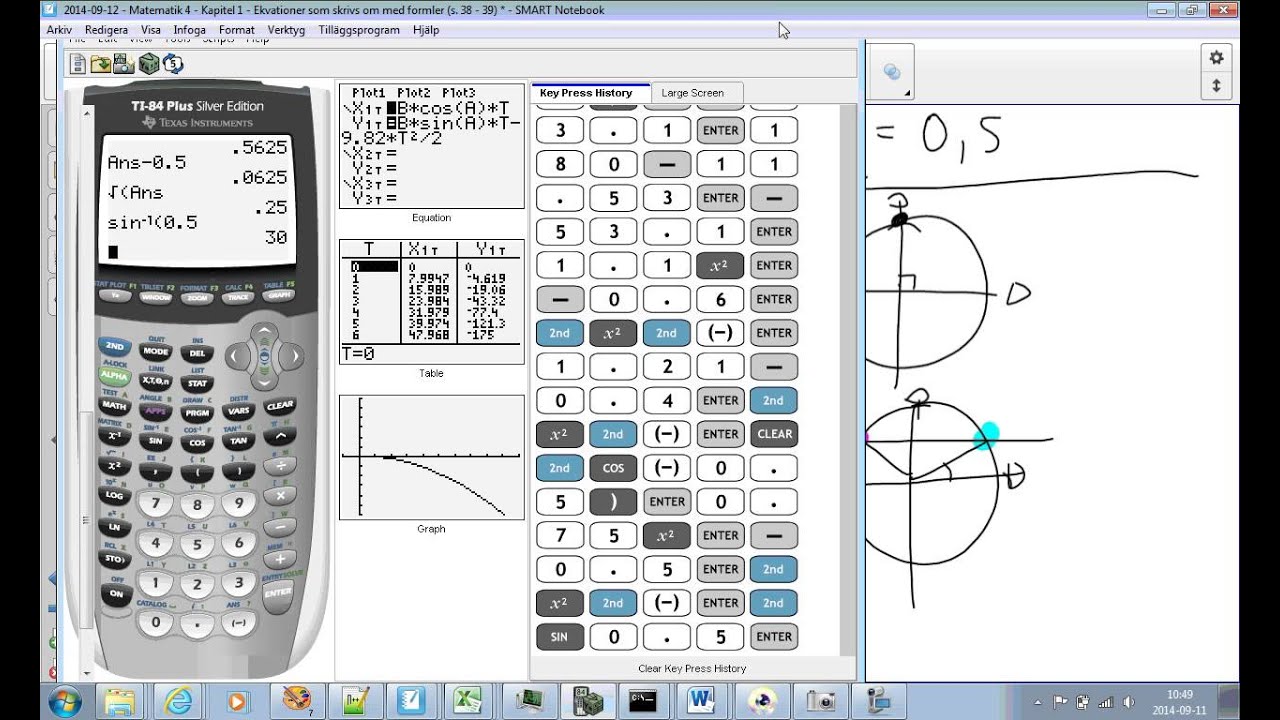This screenshot has width=1280, height=720.
Task: Click the Y= key below the screen
Action: tap(114, 296)
